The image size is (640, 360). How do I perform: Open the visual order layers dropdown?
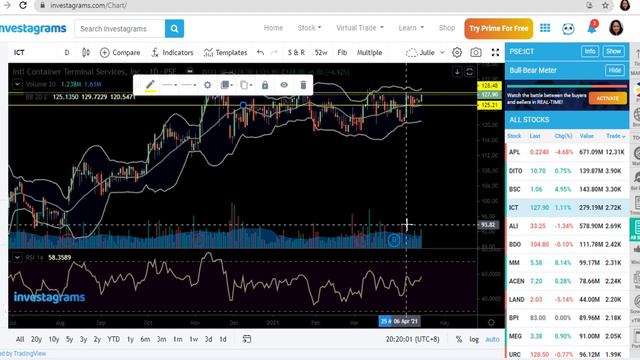click(227, 85)
